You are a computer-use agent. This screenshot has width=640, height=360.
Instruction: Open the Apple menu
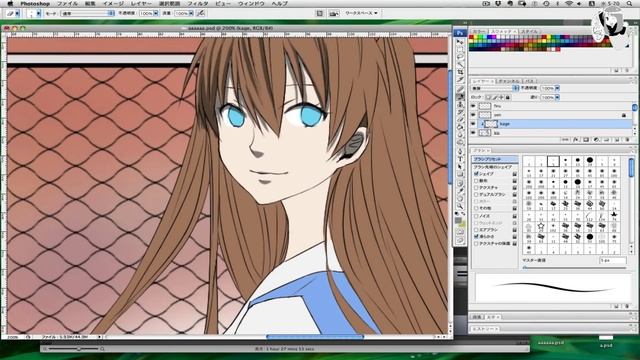coord(10,3)
